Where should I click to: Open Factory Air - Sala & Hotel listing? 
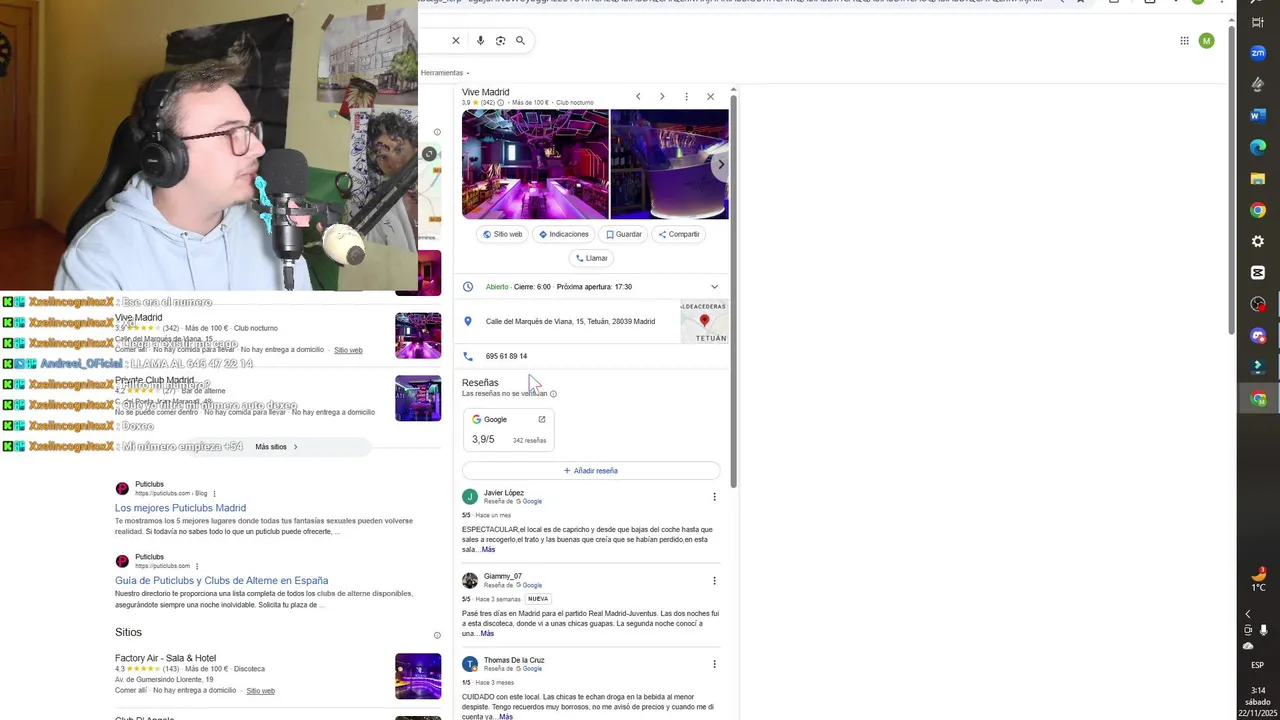[x=165, y=658]
